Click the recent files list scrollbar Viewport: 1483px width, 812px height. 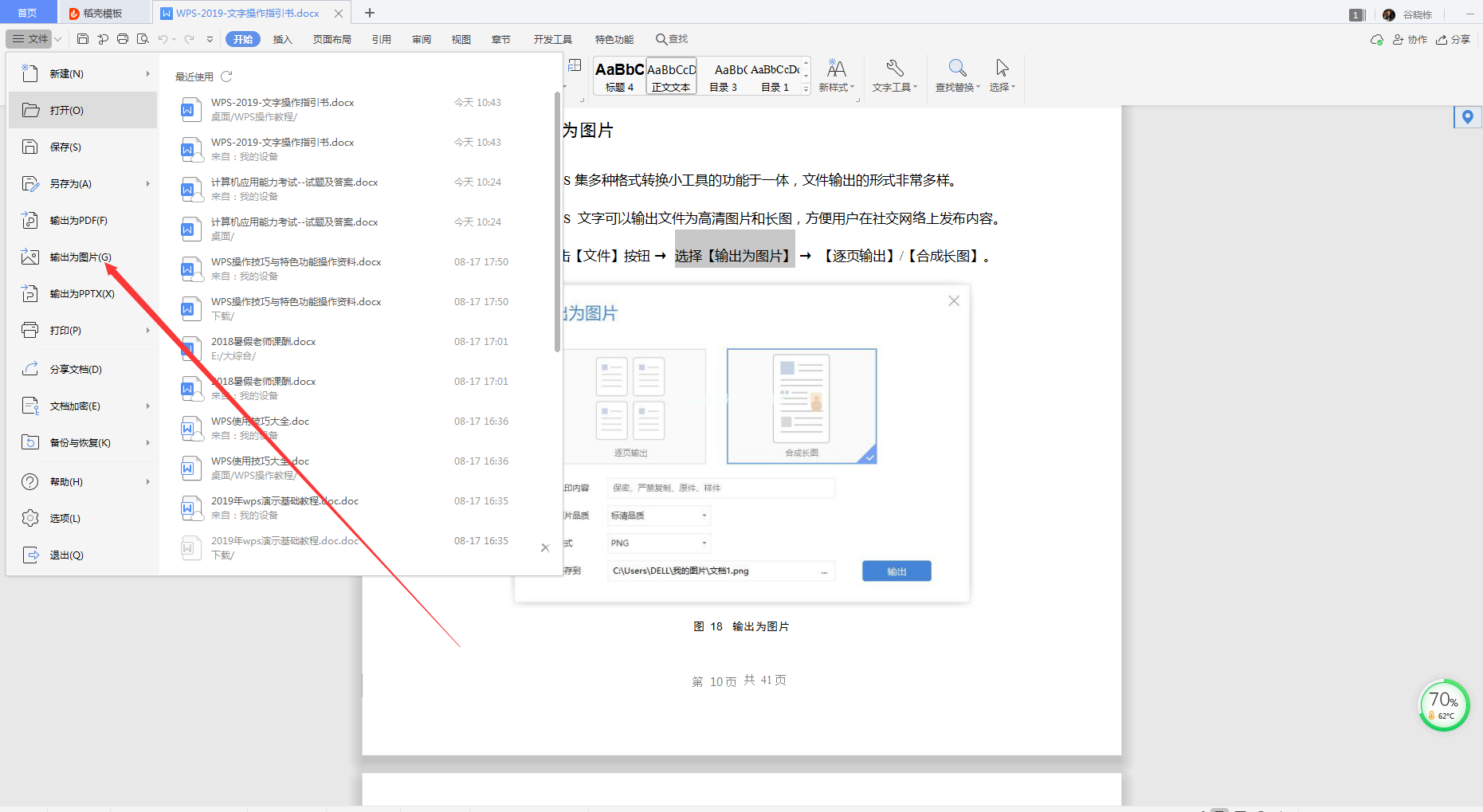(x=557, y=222)
